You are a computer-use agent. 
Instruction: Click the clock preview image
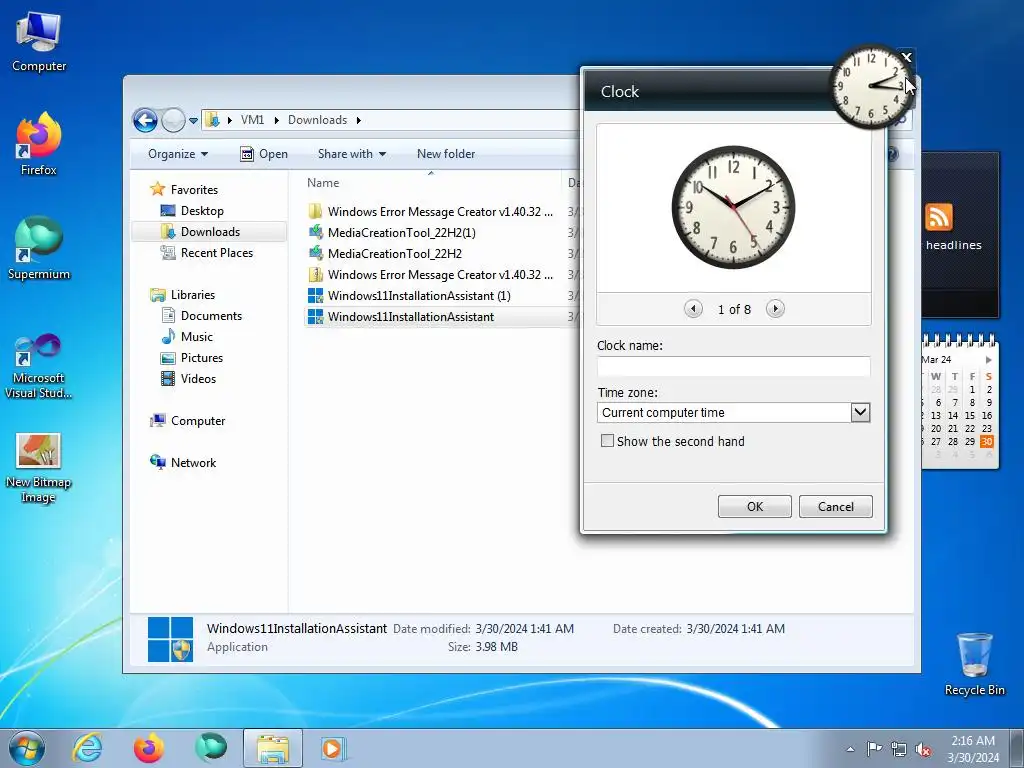[733, 207]
